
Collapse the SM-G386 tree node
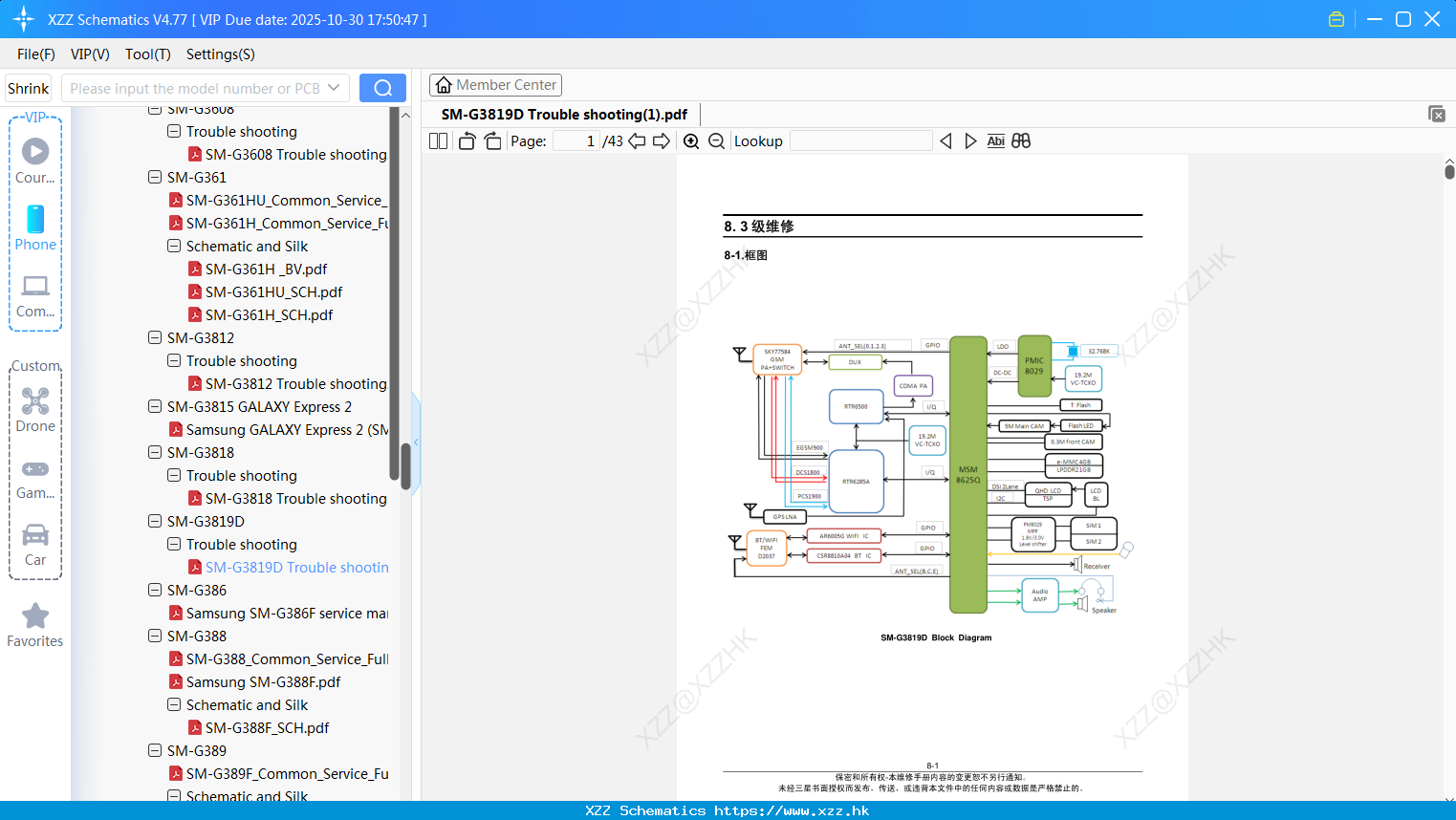155,590
